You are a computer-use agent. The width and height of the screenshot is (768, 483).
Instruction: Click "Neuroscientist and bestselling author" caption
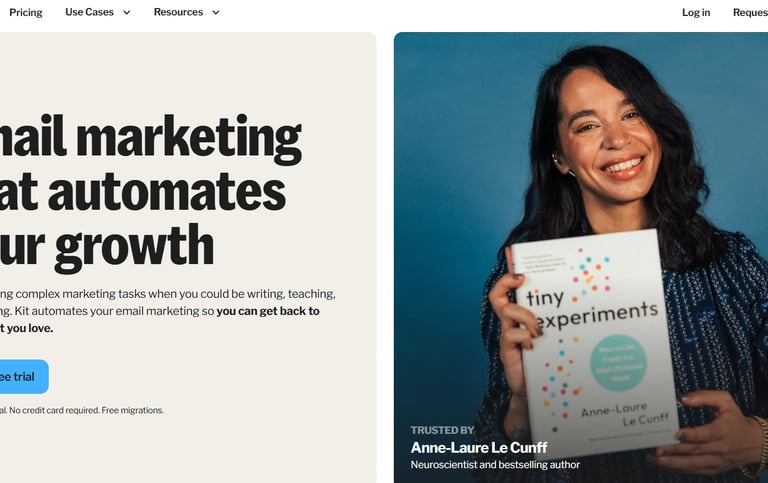click(495, 464)
